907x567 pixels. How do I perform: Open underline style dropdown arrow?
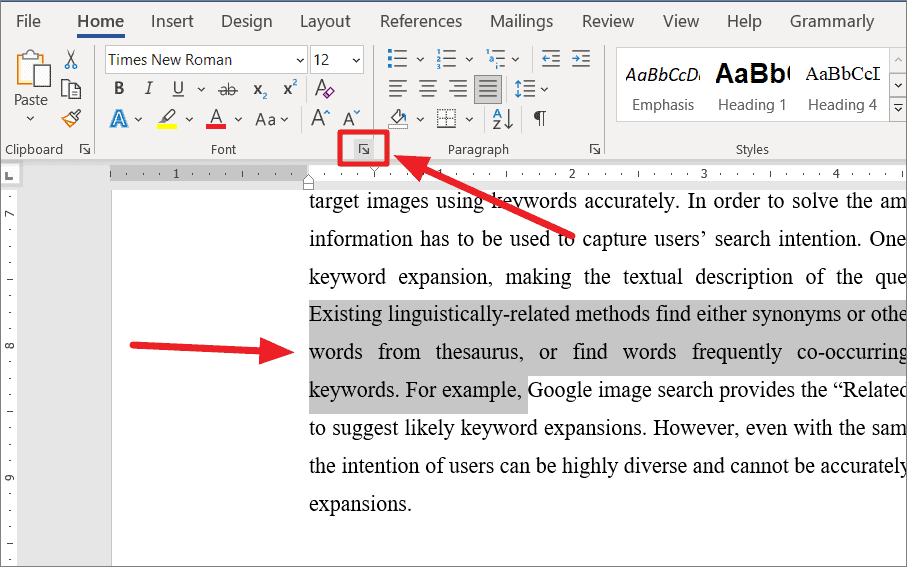click(x=201, y=90)
